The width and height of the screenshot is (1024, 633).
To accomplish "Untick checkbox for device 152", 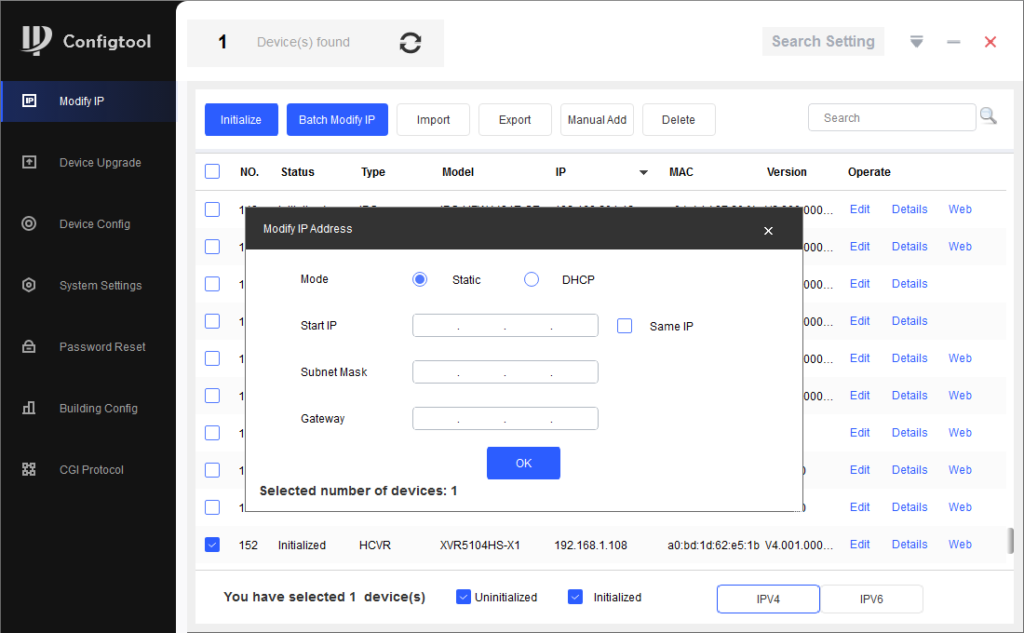I will pyautogui.click(x=212, y=545).
